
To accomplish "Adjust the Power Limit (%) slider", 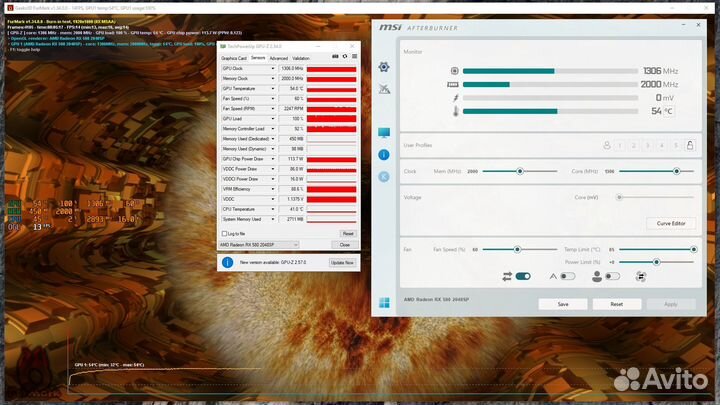I will click(x=657, y=262).
